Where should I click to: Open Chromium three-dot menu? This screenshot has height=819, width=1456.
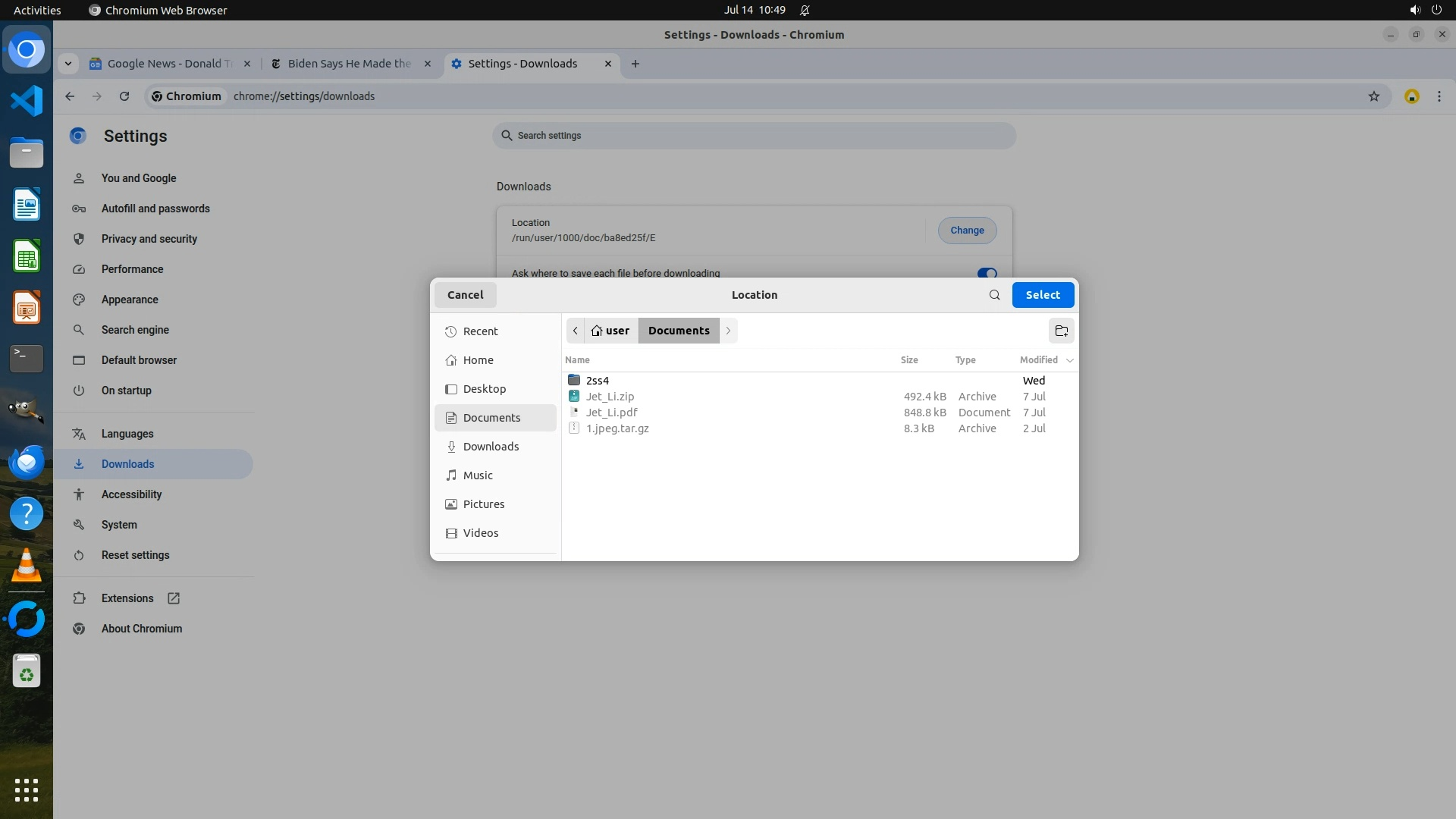coord(1439,96)
